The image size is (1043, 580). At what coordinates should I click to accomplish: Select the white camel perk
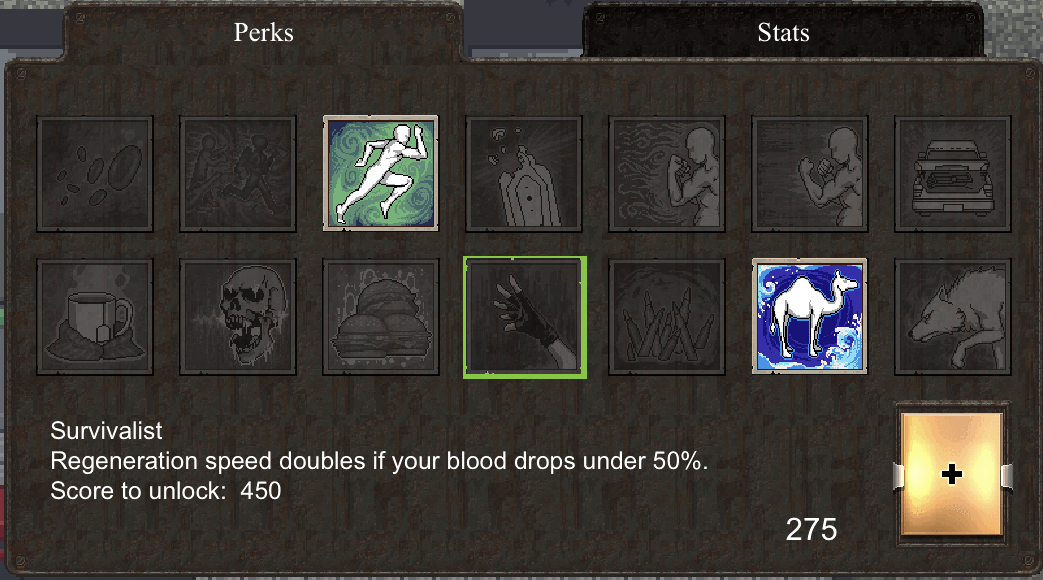tap(810, 316)
